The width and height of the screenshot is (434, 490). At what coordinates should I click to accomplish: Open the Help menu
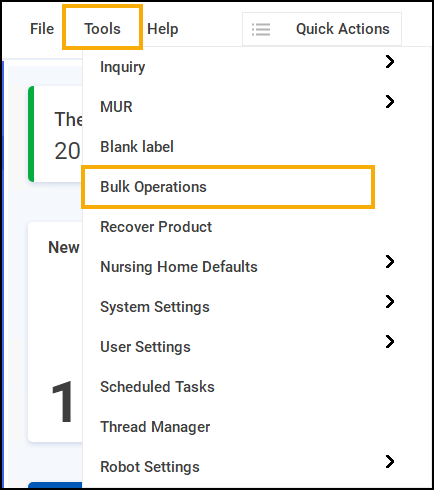(x=163, y=29)
